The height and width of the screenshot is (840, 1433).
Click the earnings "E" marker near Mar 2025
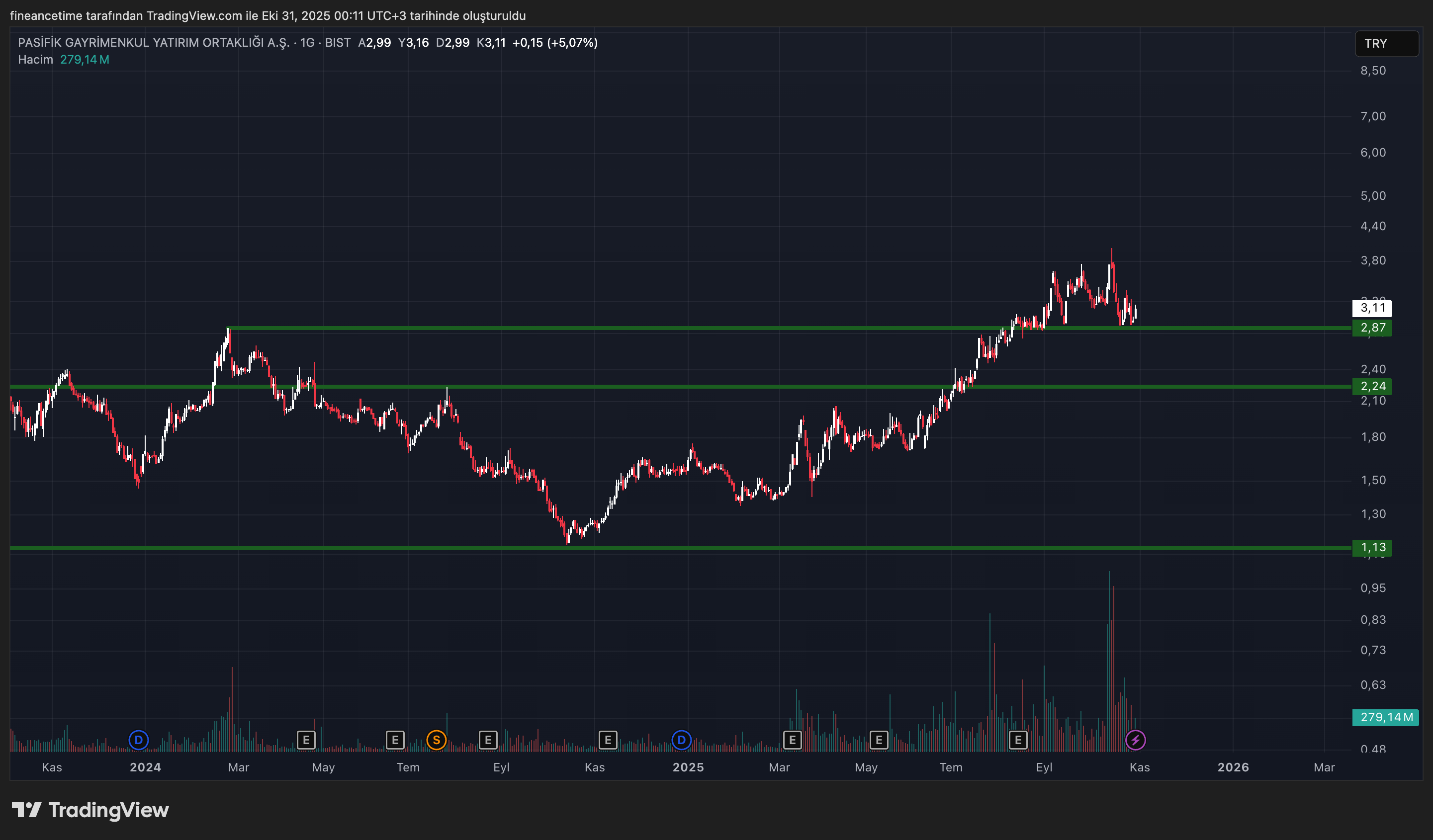[792, 740]
